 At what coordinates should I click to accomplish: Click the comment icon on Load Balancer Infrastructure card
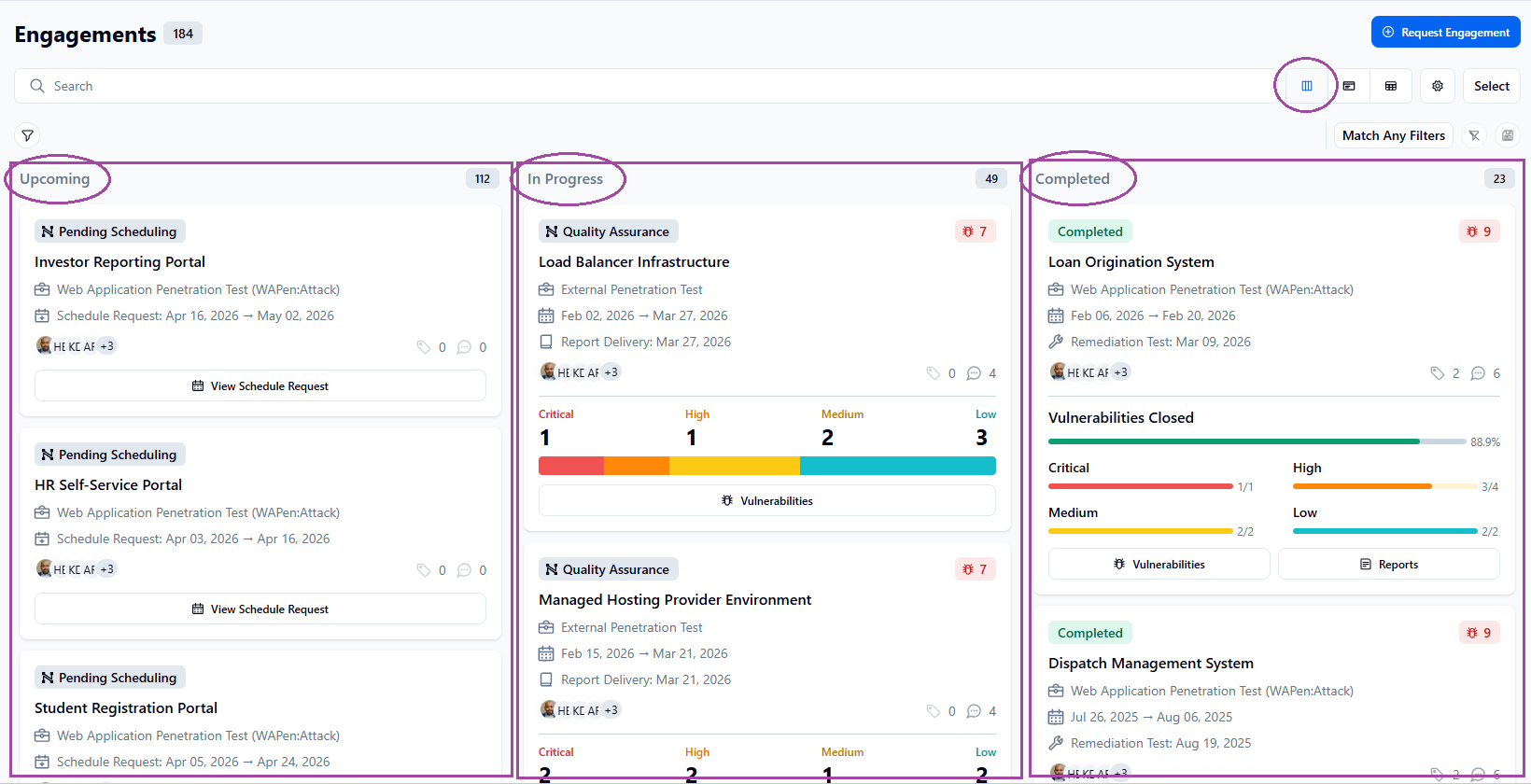point(974,373)
